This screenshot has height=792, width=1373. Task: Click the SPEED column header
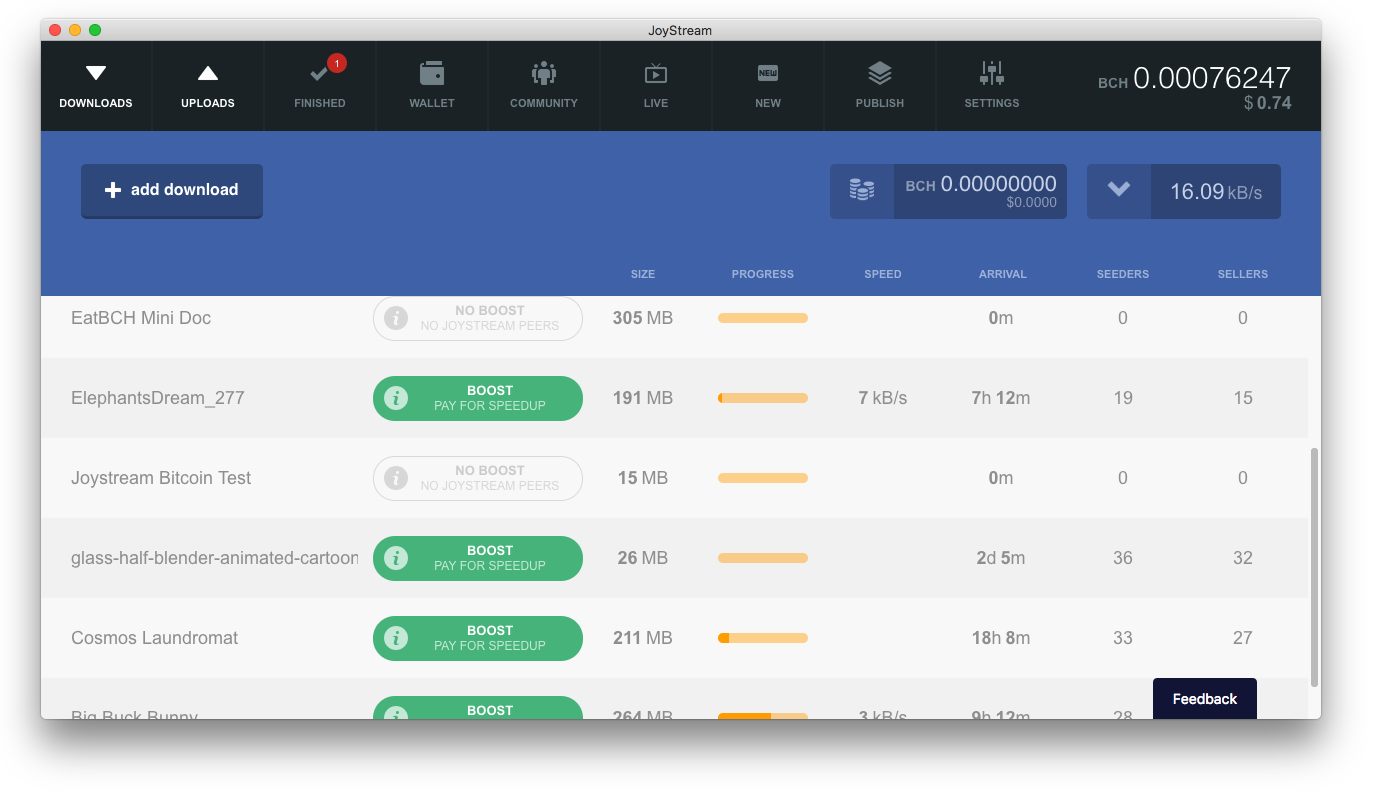point(883,274)
